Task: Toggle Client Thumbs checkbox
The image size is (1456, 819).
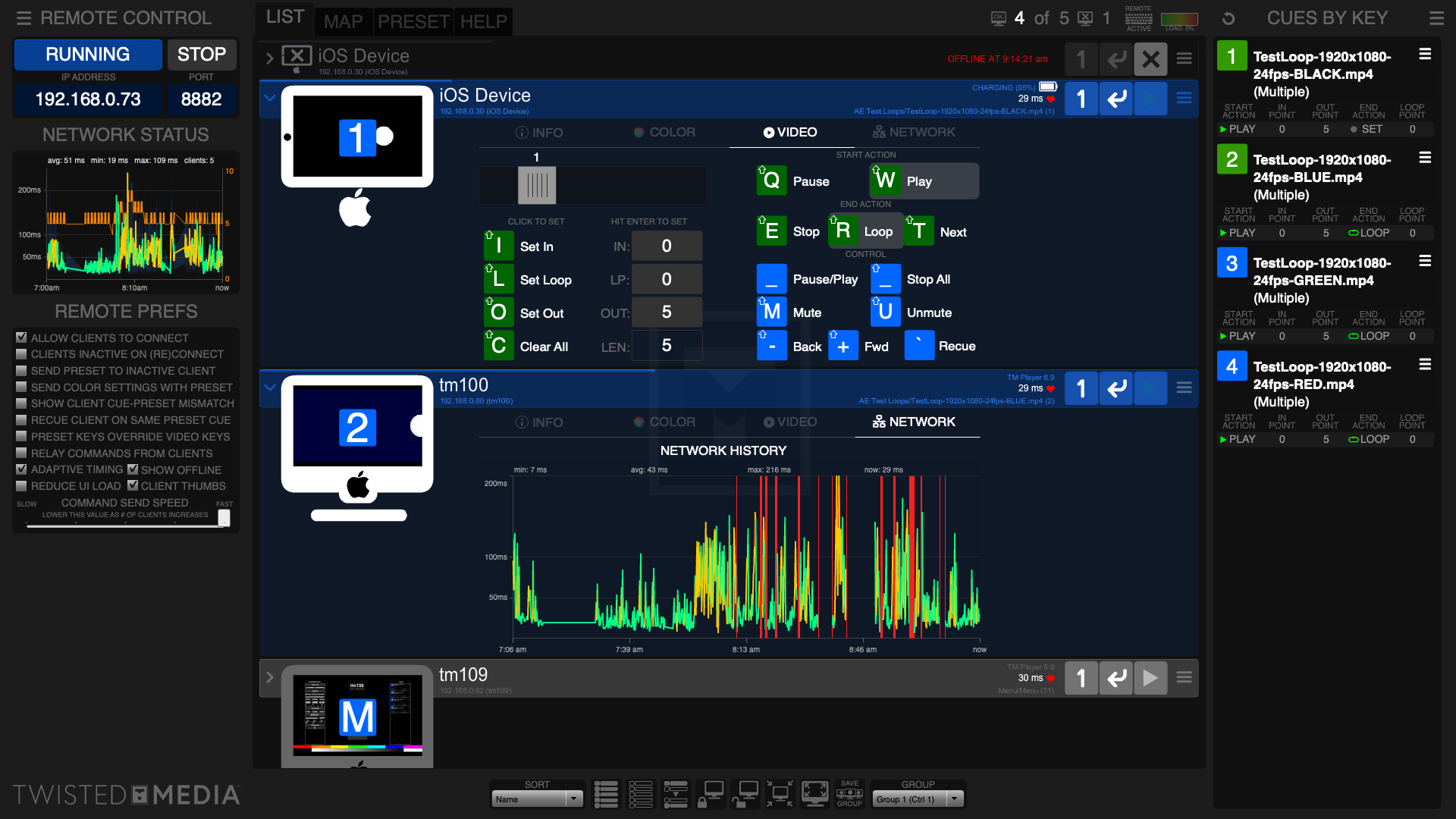Action: (133, 485)
